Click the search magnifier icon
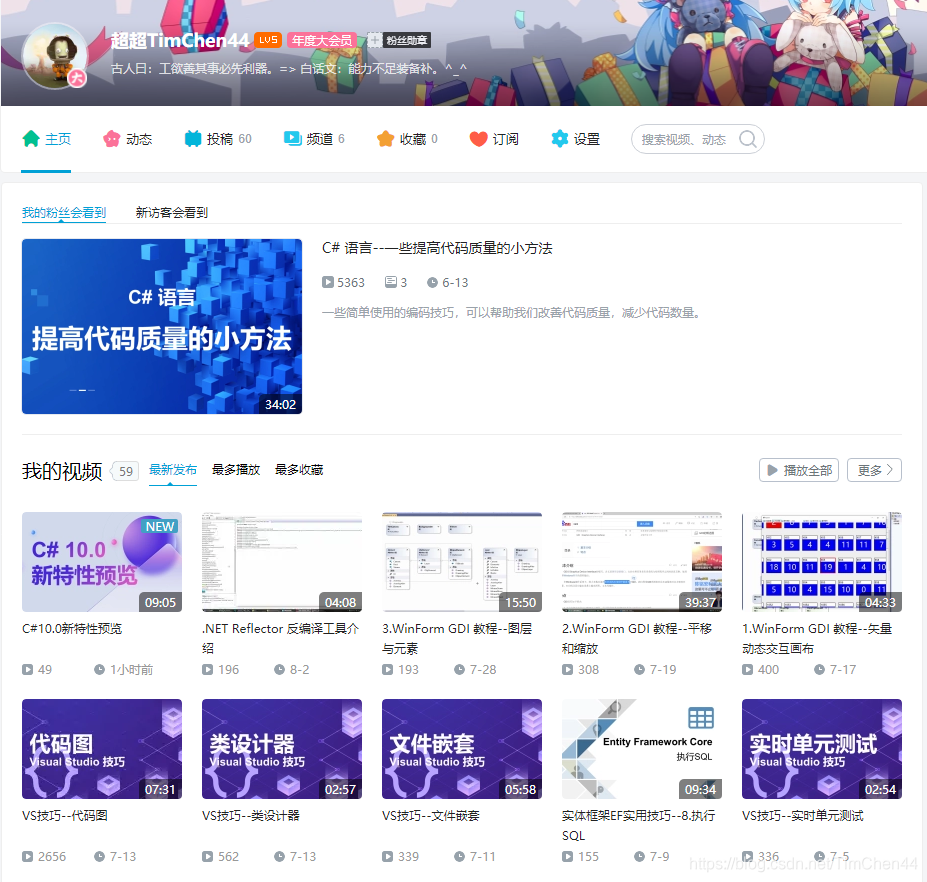 pos(747,139)
